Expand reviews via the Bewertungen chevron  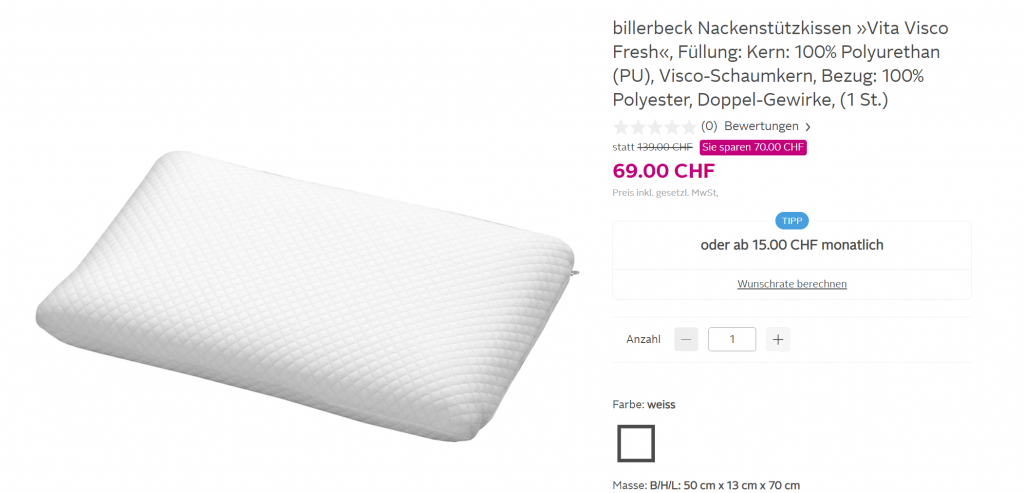[x=808, y=127]
